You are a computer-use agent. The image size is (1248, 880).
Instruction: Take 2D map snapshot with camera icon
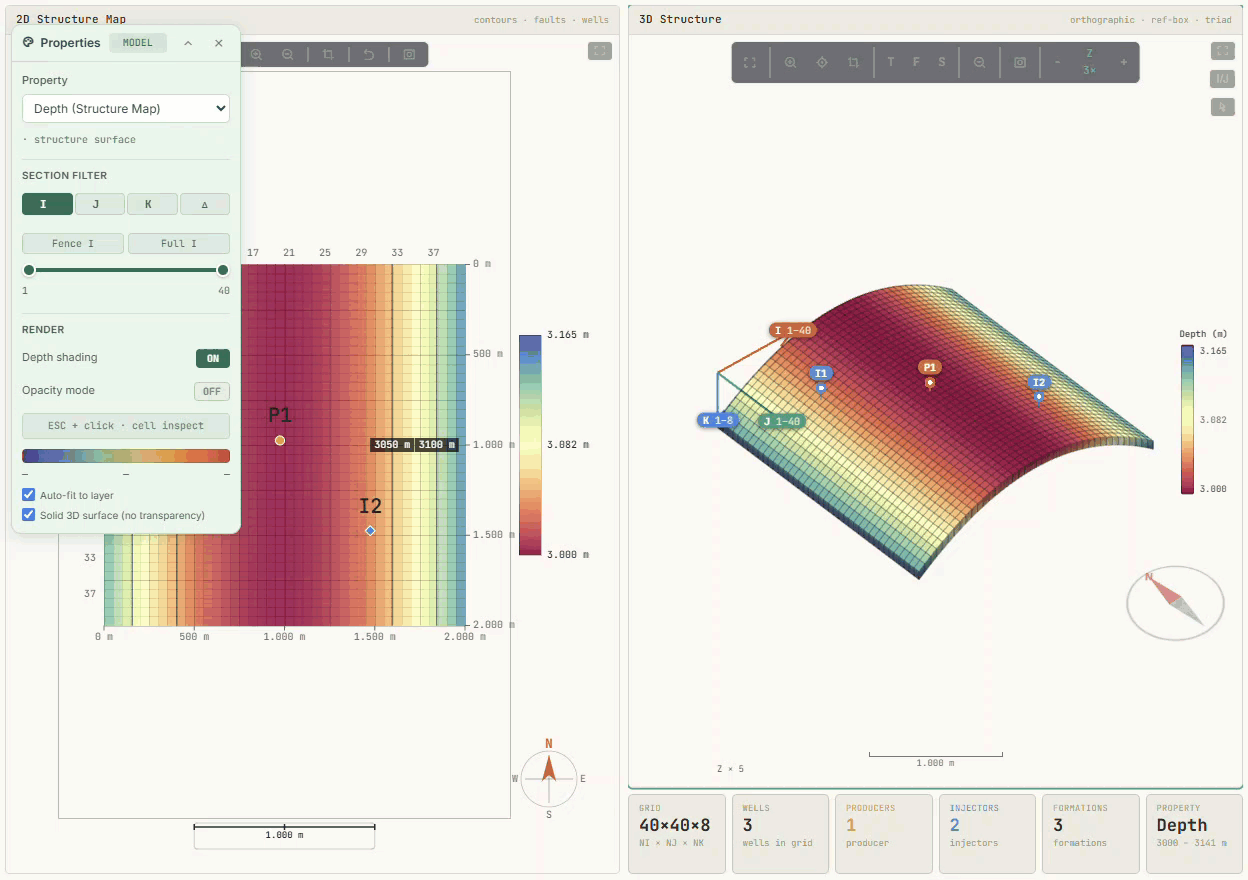409,55
